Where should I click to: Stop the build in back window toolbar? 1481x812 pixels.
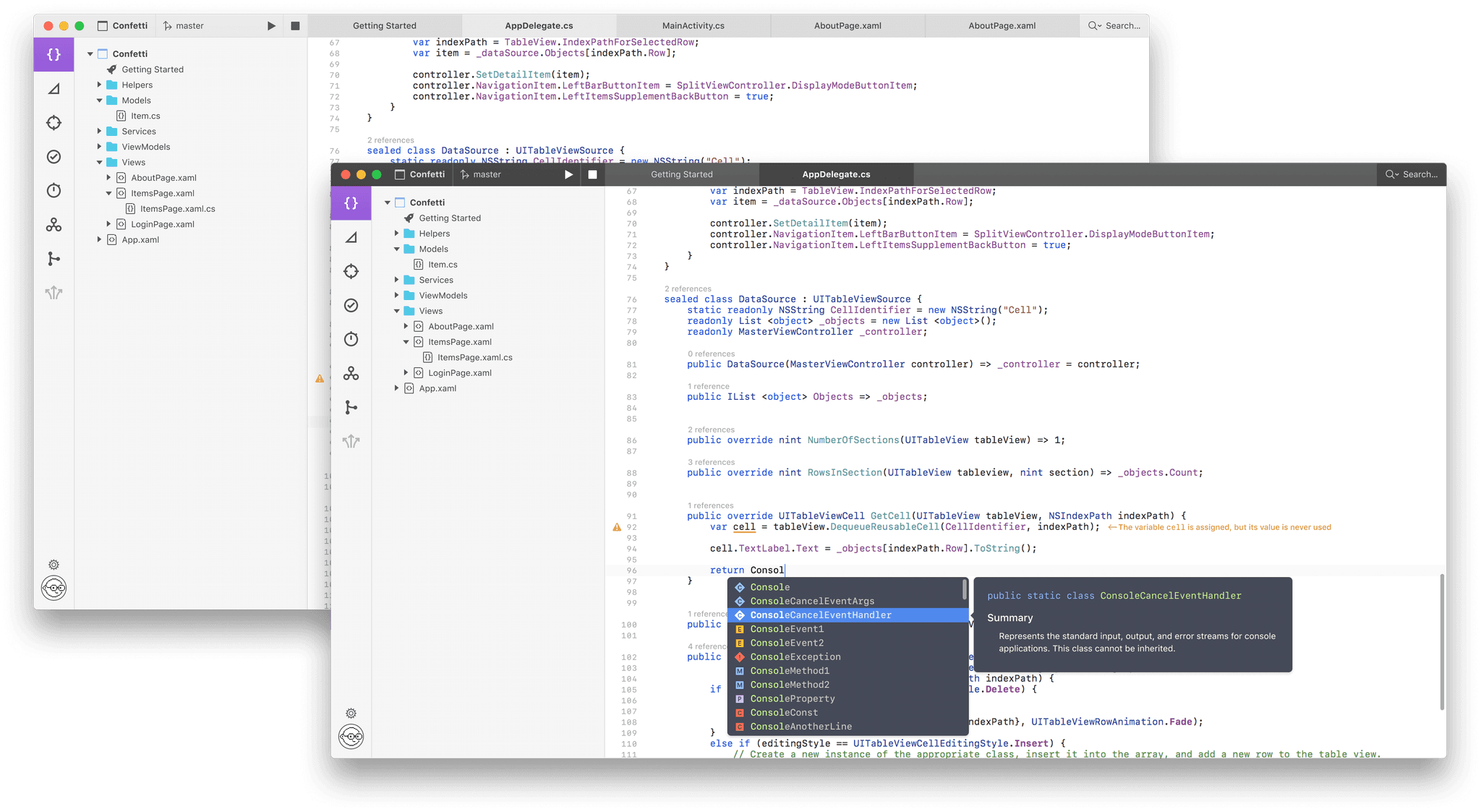(295, 26)
